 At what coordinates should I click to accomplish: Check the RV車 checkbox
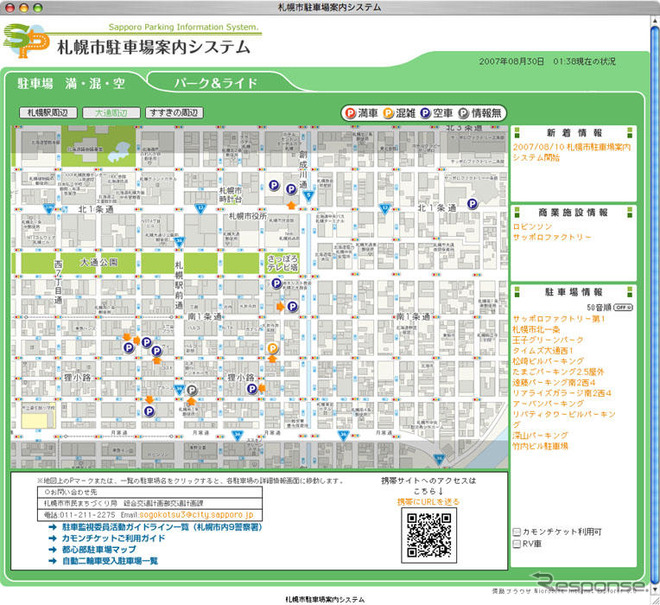point(516,545)
